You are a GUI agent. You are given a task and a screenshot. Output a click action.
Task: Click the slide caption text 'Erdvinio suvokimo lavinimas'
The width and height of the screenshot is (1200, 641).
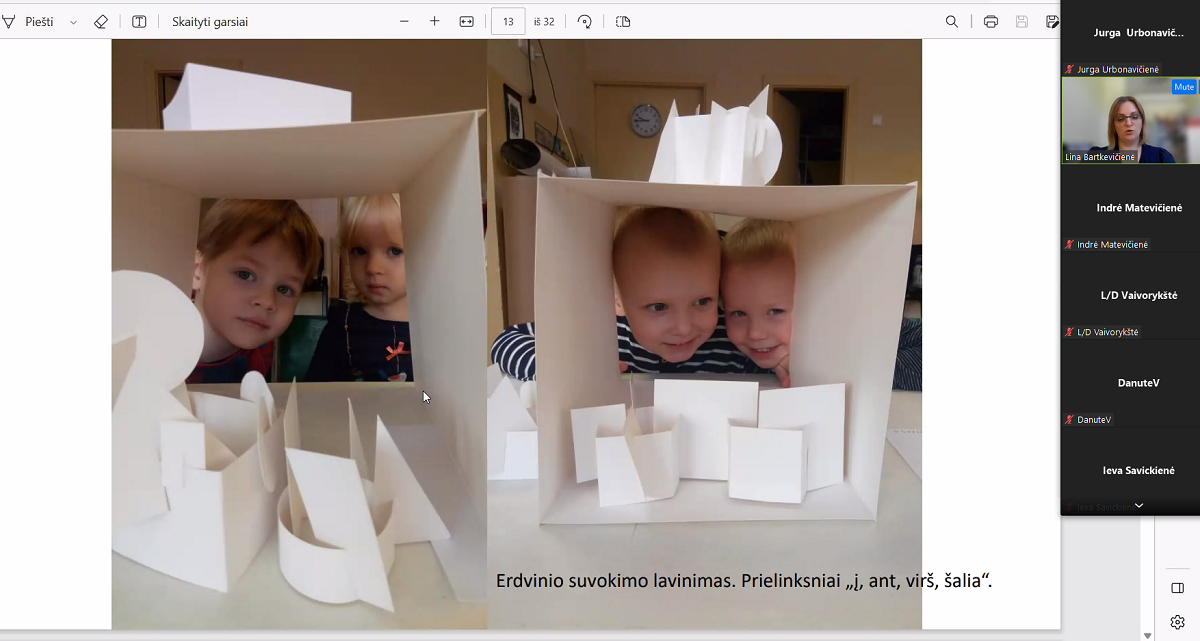pos(615,580)
